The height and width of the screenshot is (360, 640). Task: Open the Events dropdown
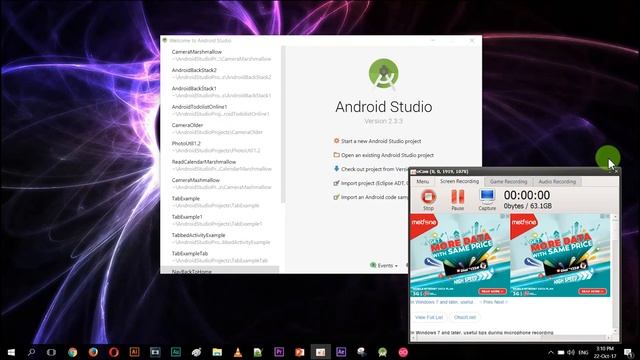[x=384, y=265]
